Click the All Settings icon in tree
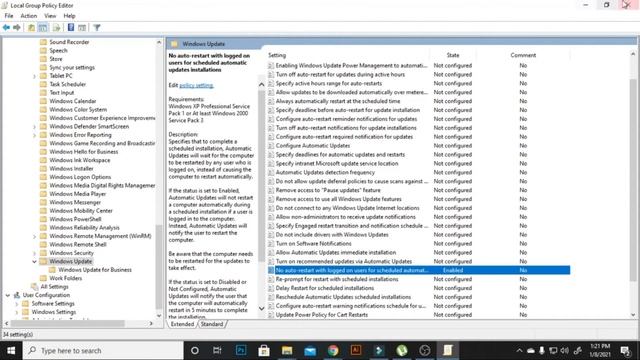 point(35,287)
